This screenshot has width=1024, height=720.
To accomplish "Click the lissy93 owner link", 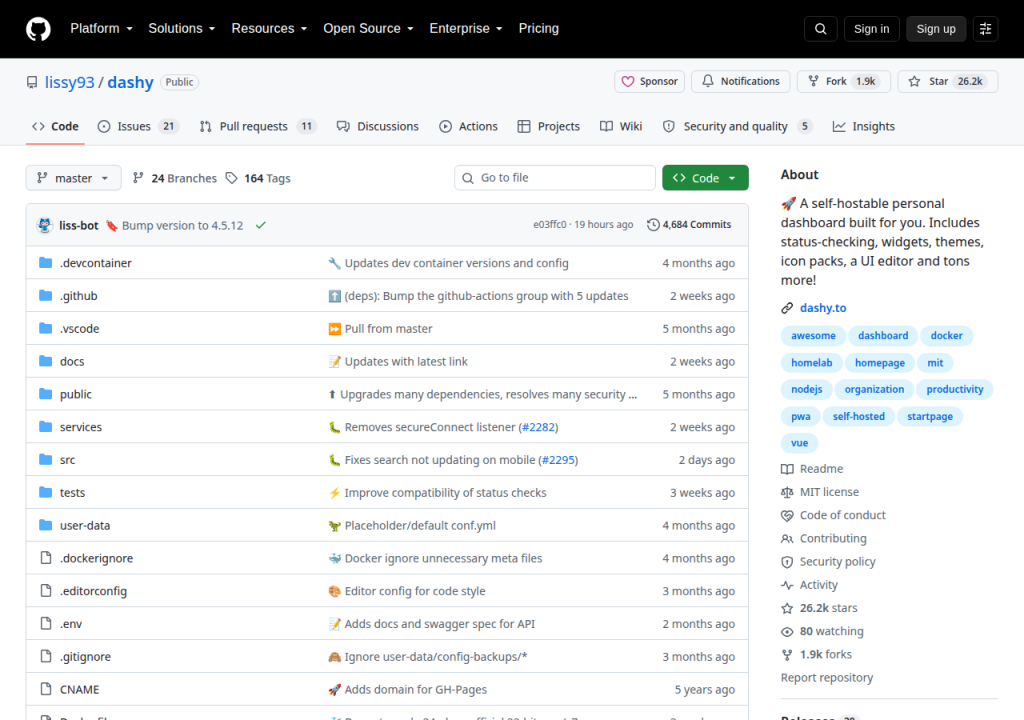I will (70, 82).
